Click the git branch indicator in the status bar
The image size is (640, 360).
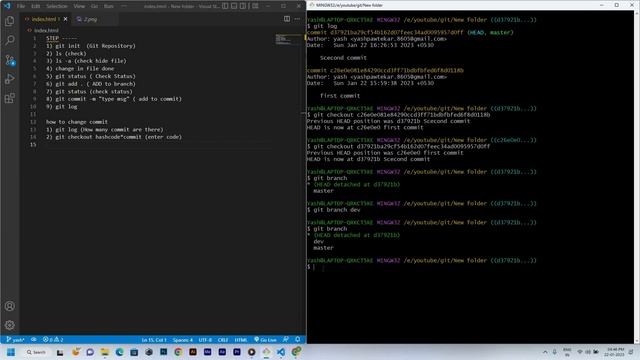tap(16, 340)
